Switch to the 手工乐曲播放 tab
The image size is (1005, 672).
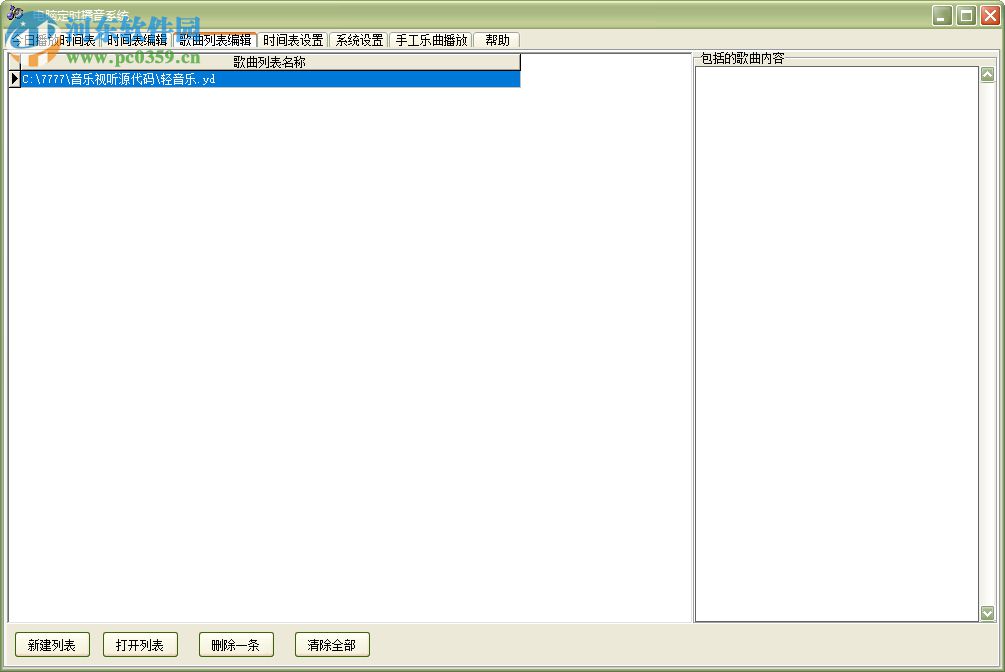coord(431,40)
